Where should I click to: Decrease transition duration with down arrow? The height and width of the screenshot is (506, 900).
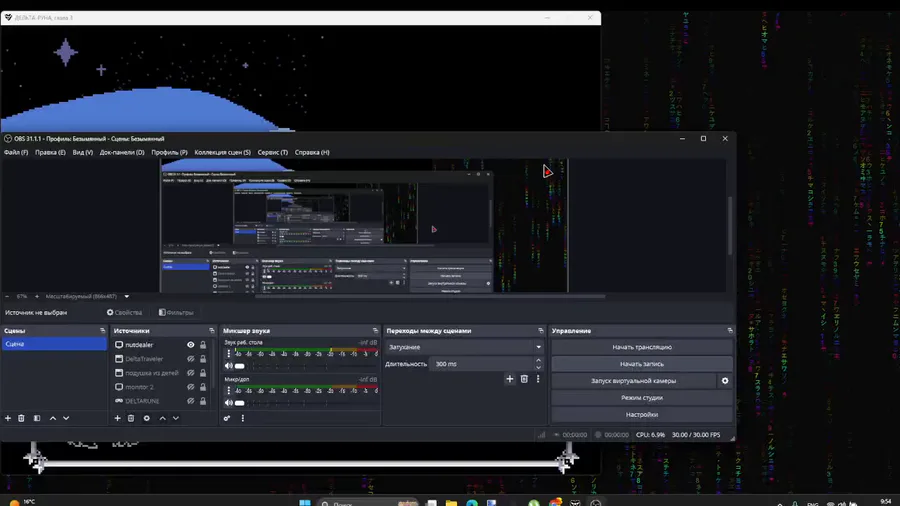pyautogui.click(x=538, y=367)
